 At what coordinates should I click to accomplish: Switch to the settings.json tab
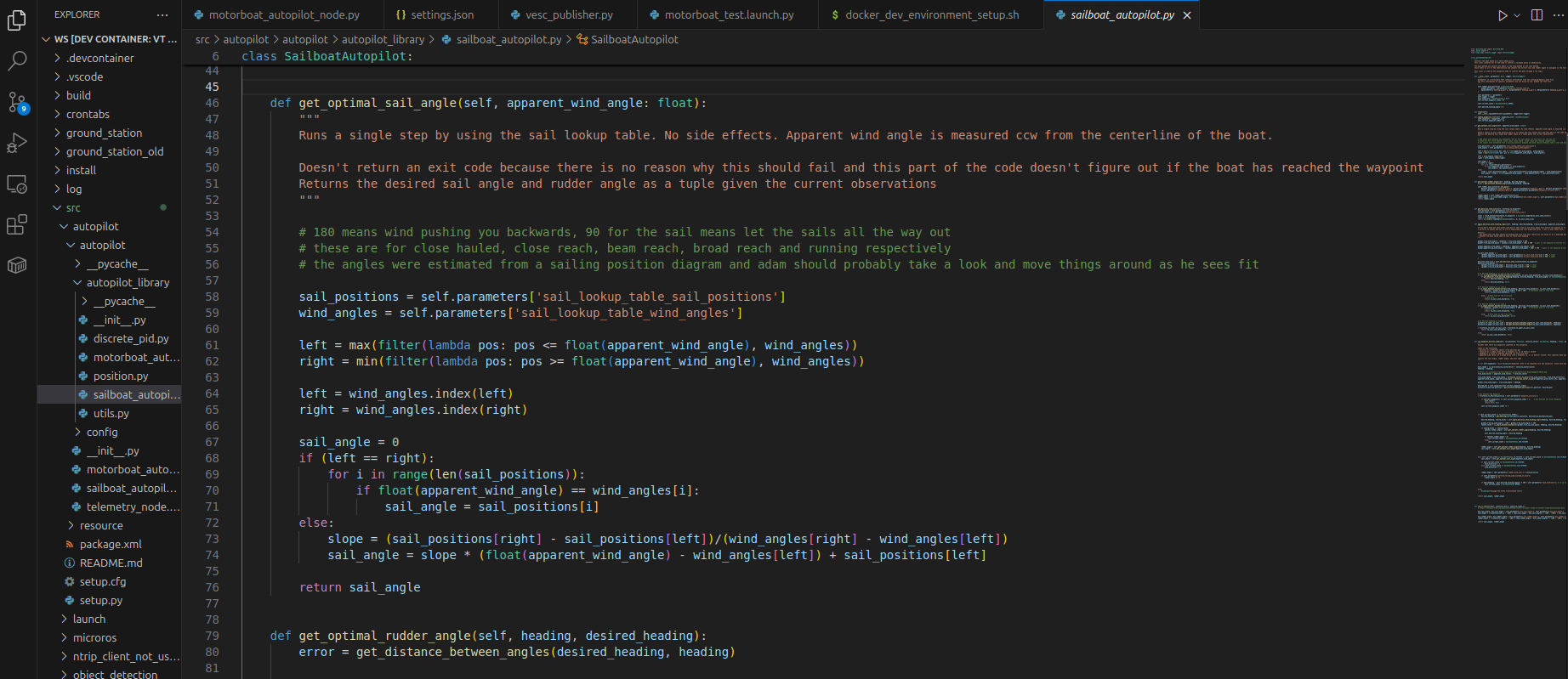[x=441, y=15]
